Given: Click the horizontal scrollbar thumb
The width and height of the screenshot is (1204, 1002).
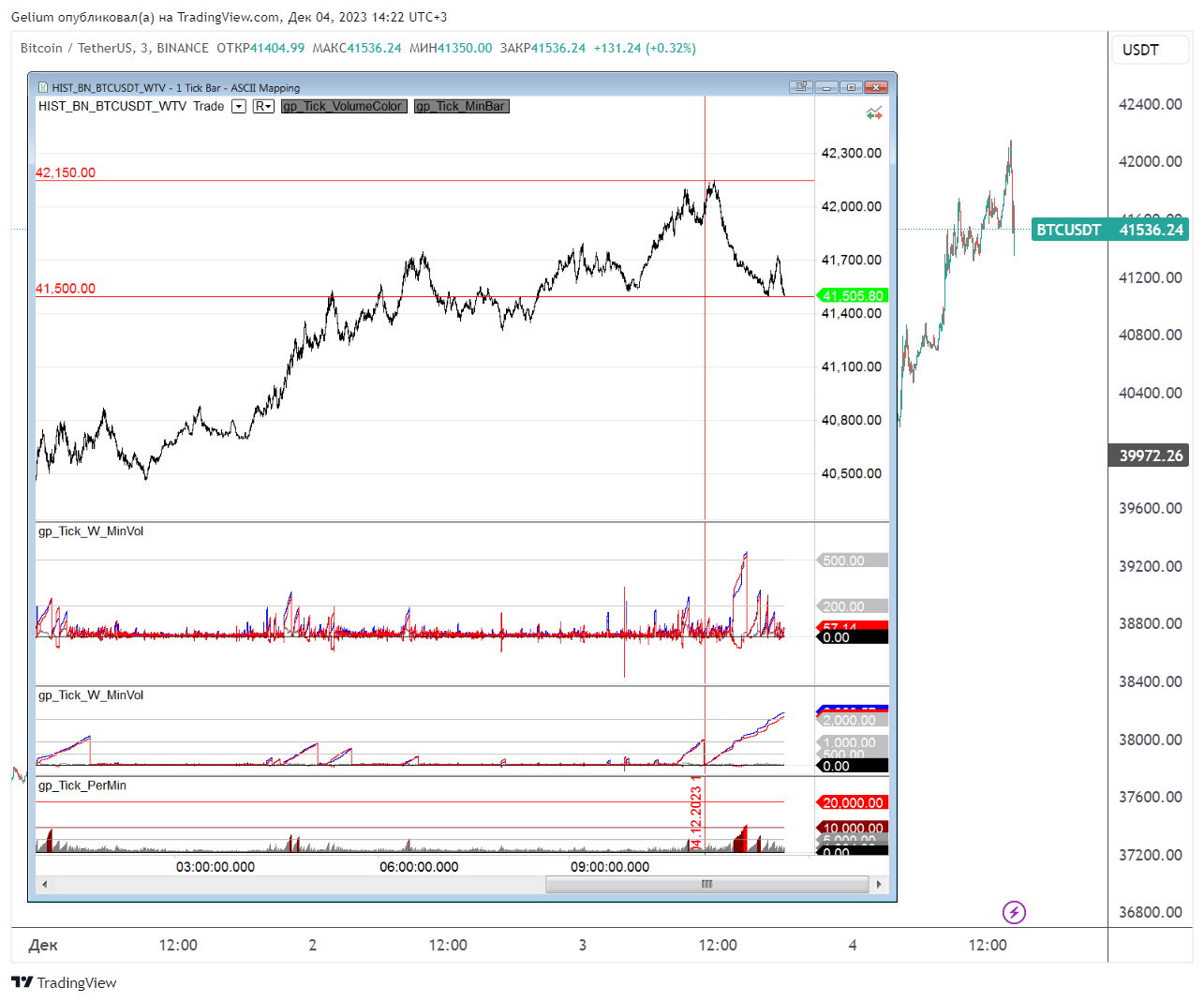Looking at the screenshot, I should pos(707,884).
